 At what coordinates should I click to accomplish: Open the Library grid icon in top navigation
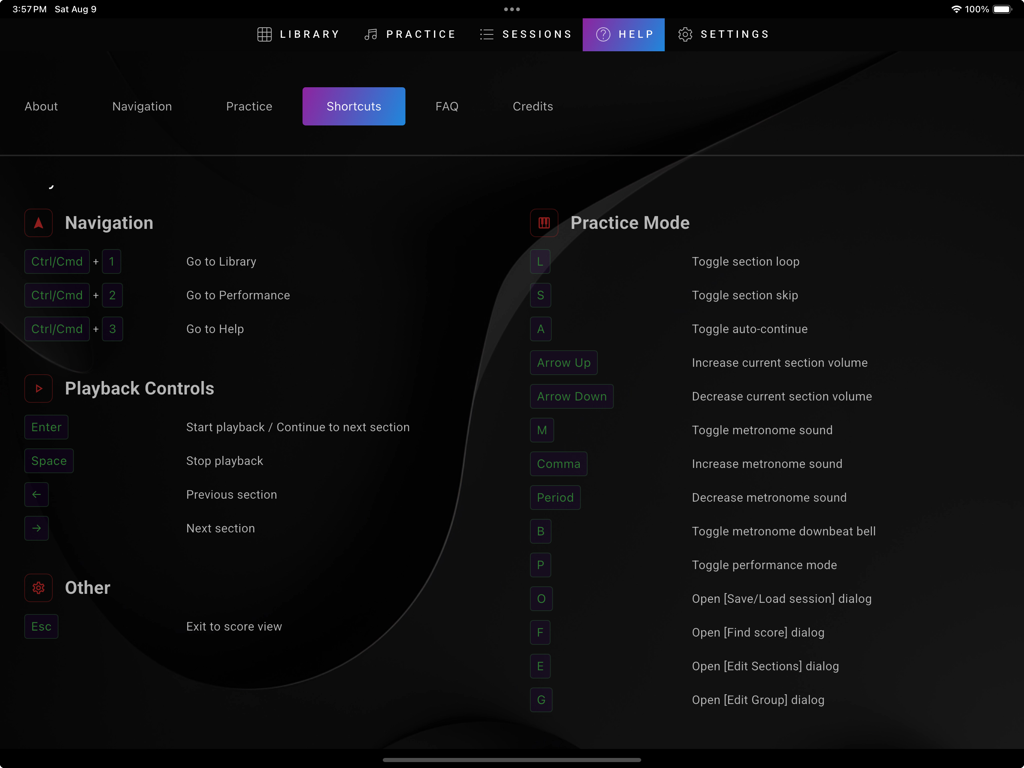point(265,33)
